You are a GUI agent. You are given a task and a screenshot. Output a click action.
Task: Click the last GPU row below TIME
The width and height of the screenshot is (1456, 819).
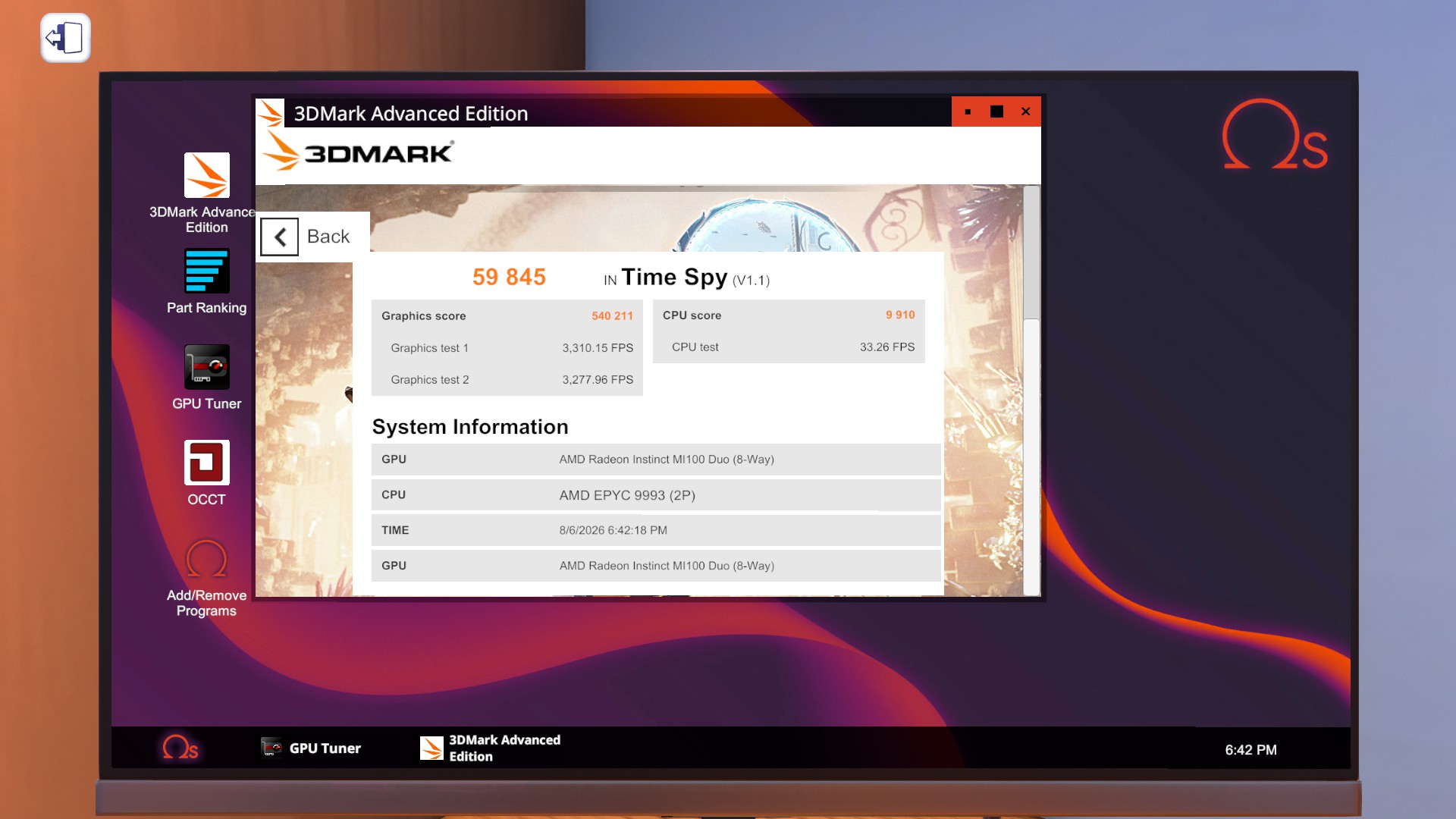click(x=656, y=566)
